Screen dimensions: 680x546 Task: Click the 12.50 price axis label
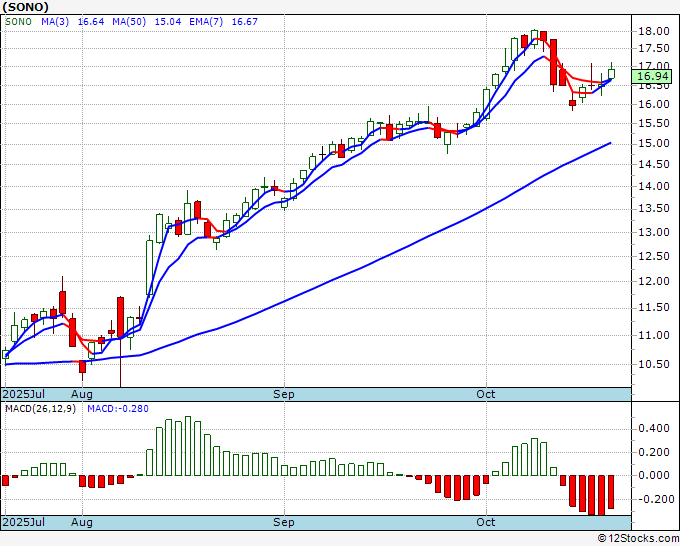(654, 256)
